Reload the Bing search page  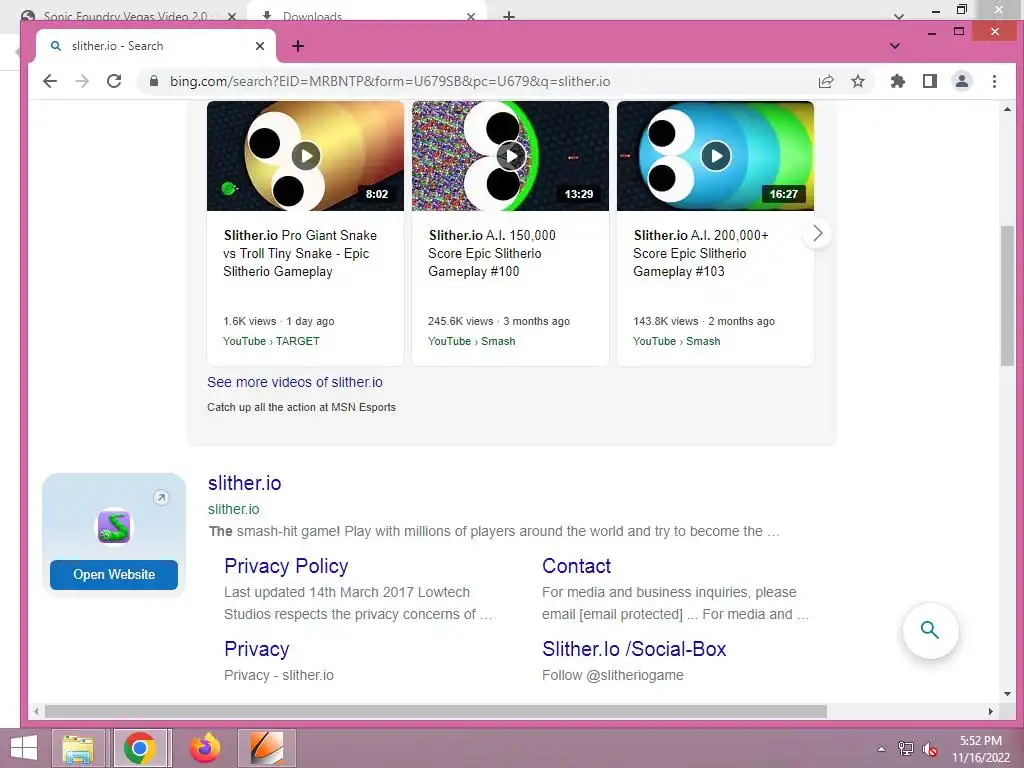[114, 81]
